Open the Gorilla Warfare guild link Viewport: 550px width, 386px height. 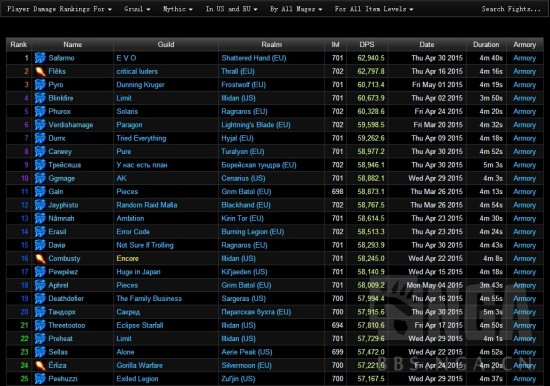pos(140,365)
